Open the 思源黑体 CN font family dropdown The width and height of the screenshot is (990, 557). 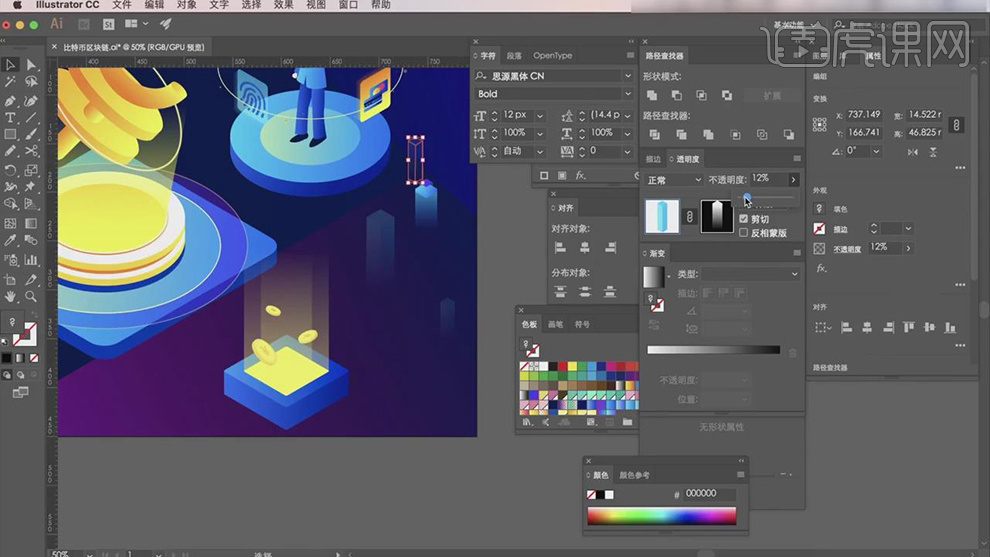628,76
